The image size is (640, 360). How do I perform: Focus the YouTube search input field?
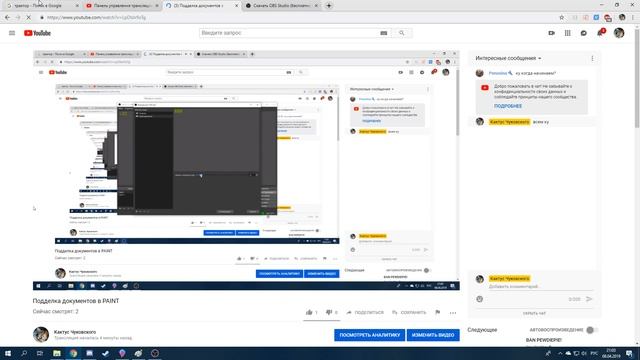click(289, 33)
